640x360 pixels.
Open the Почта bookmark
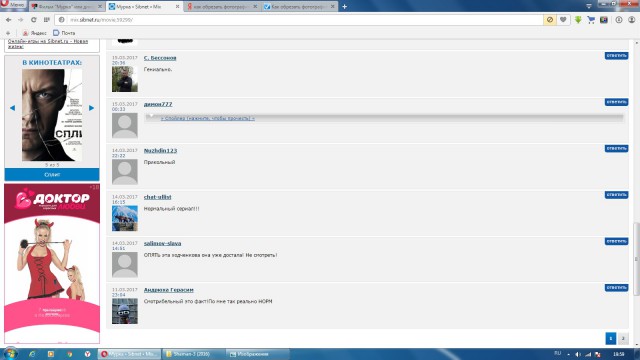pos(64,33)
